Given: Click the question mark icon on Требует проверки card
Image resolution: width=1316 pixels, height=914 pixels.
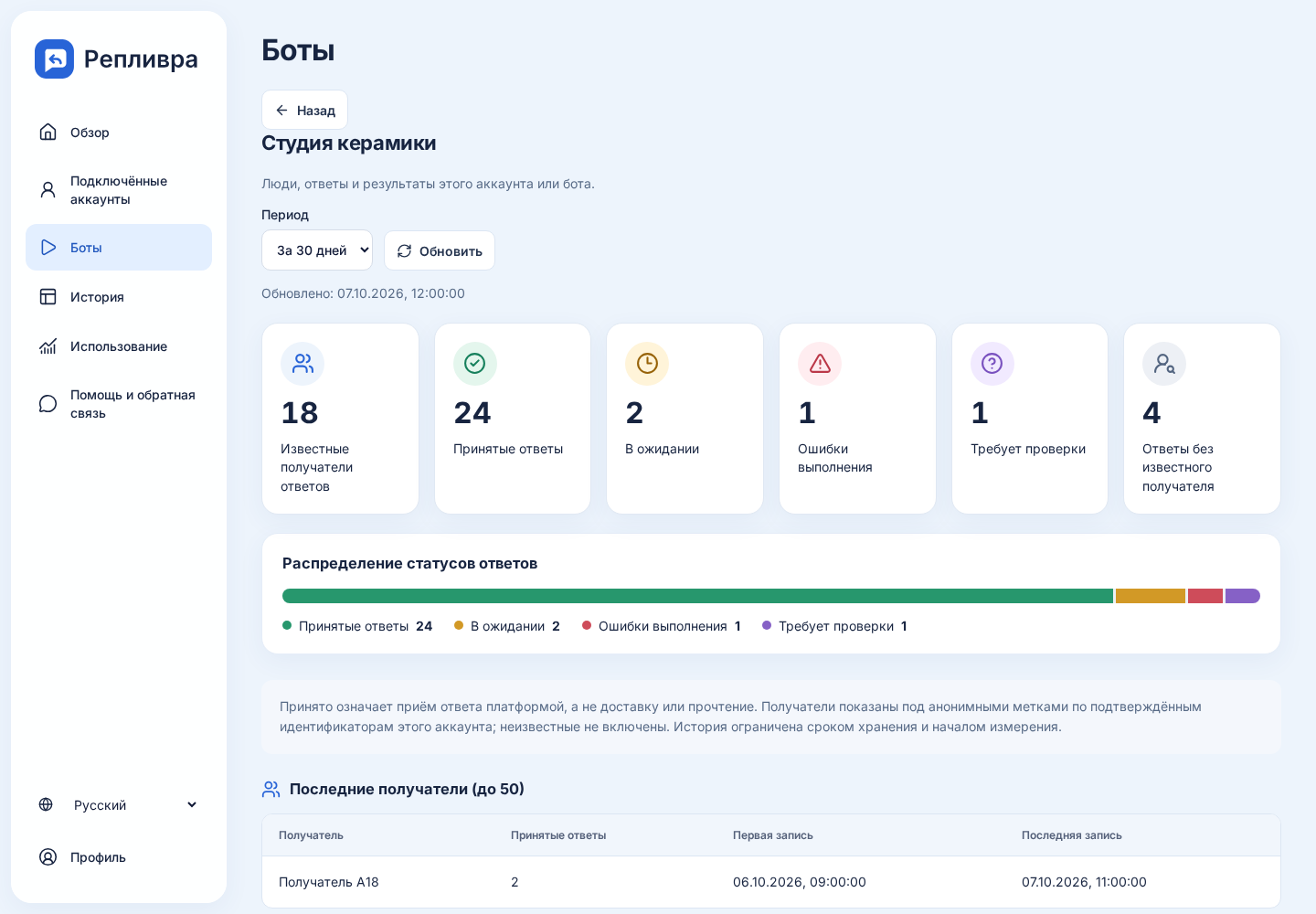Looking at the screenshot, I should [x=992, y=364].
